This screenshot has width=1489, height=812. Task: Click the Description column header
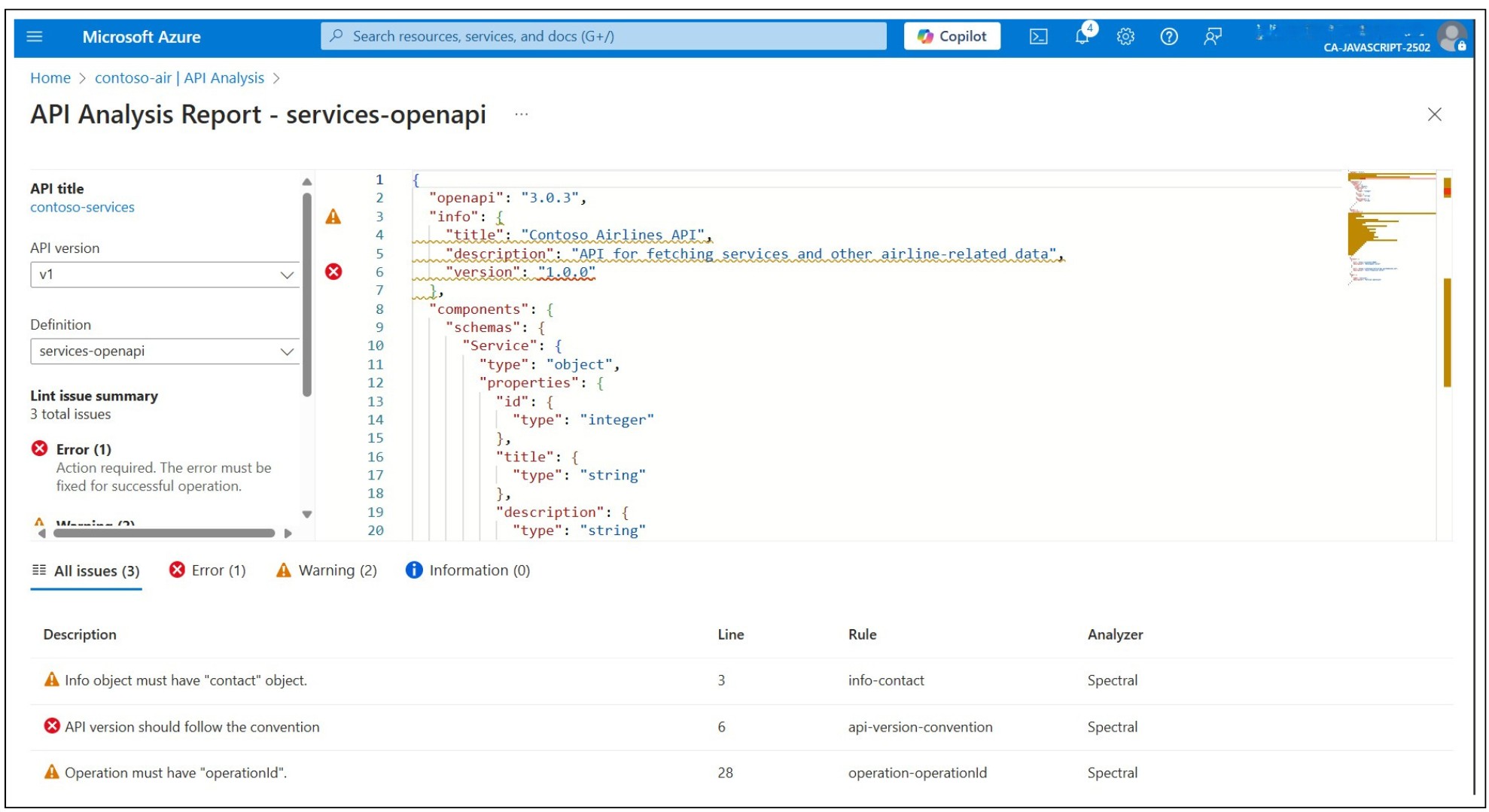coord(80,634)
